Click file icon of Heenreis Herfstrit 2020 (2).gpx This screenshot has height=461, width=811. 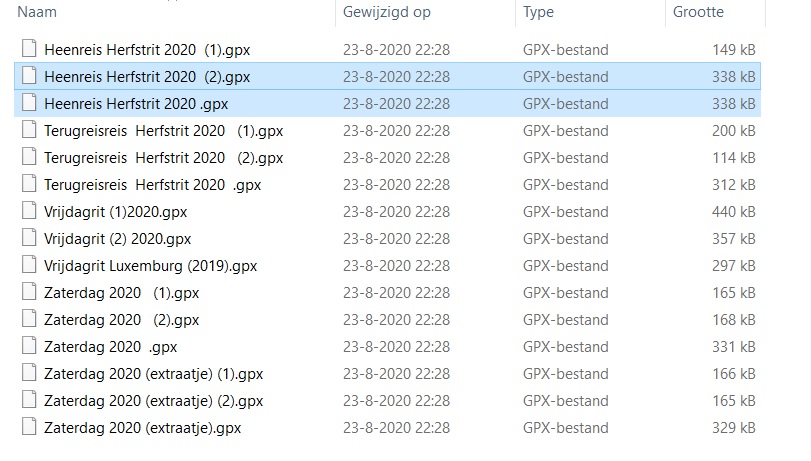point(29,76)
